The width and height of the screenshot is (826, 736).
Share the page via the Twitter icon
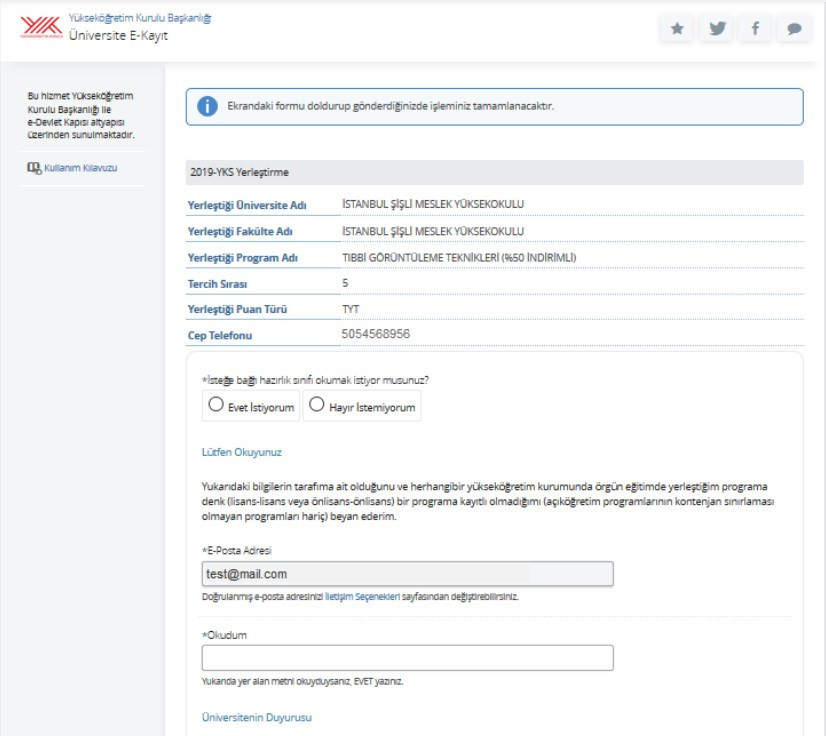(x=716, y=29)
